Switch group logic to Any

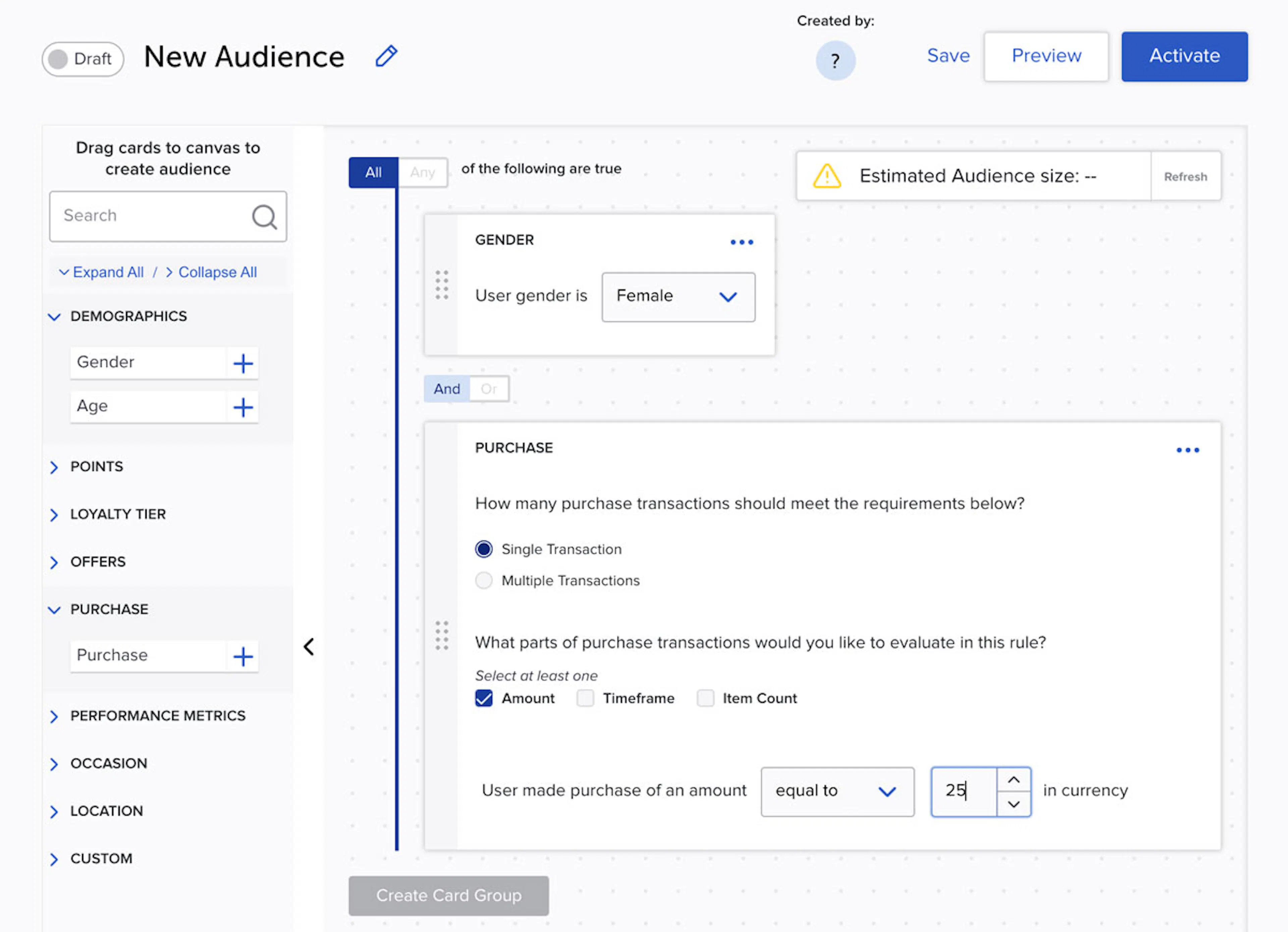(423, 172)
